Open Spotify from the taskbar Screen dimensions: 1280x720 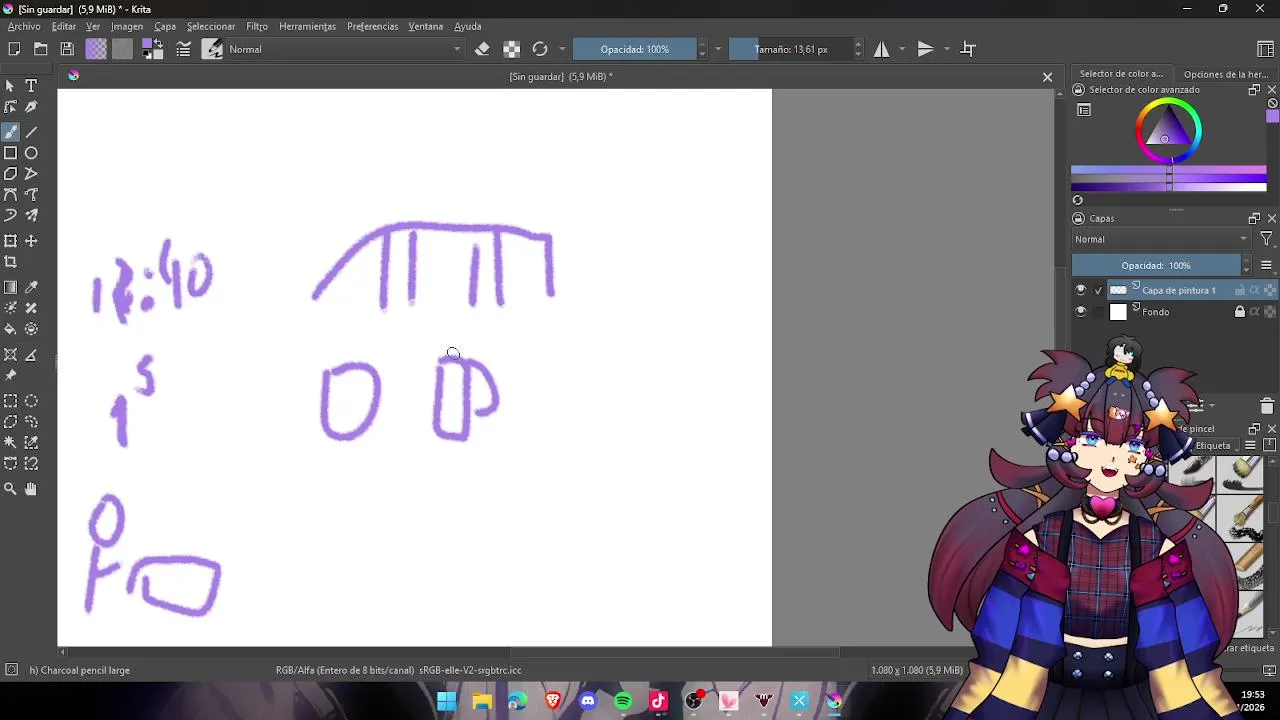[623, 701]
